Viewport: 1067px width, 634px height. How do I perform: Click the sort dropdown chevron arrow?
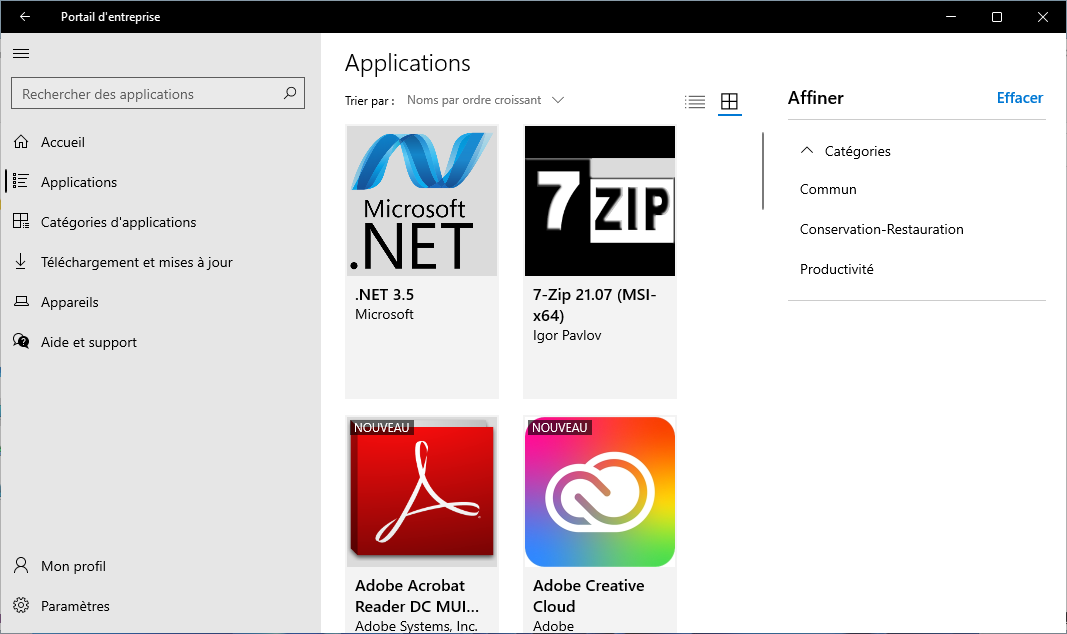pyautogui.click(x=558, y=100)
